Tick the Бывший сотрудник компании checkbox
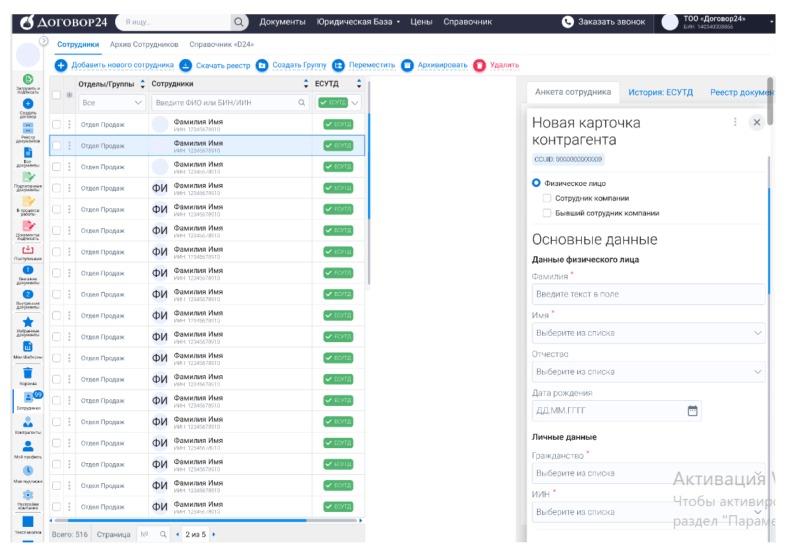Image resolution: width=788 pixels, height=558 pixels. [x=547, y=213]
